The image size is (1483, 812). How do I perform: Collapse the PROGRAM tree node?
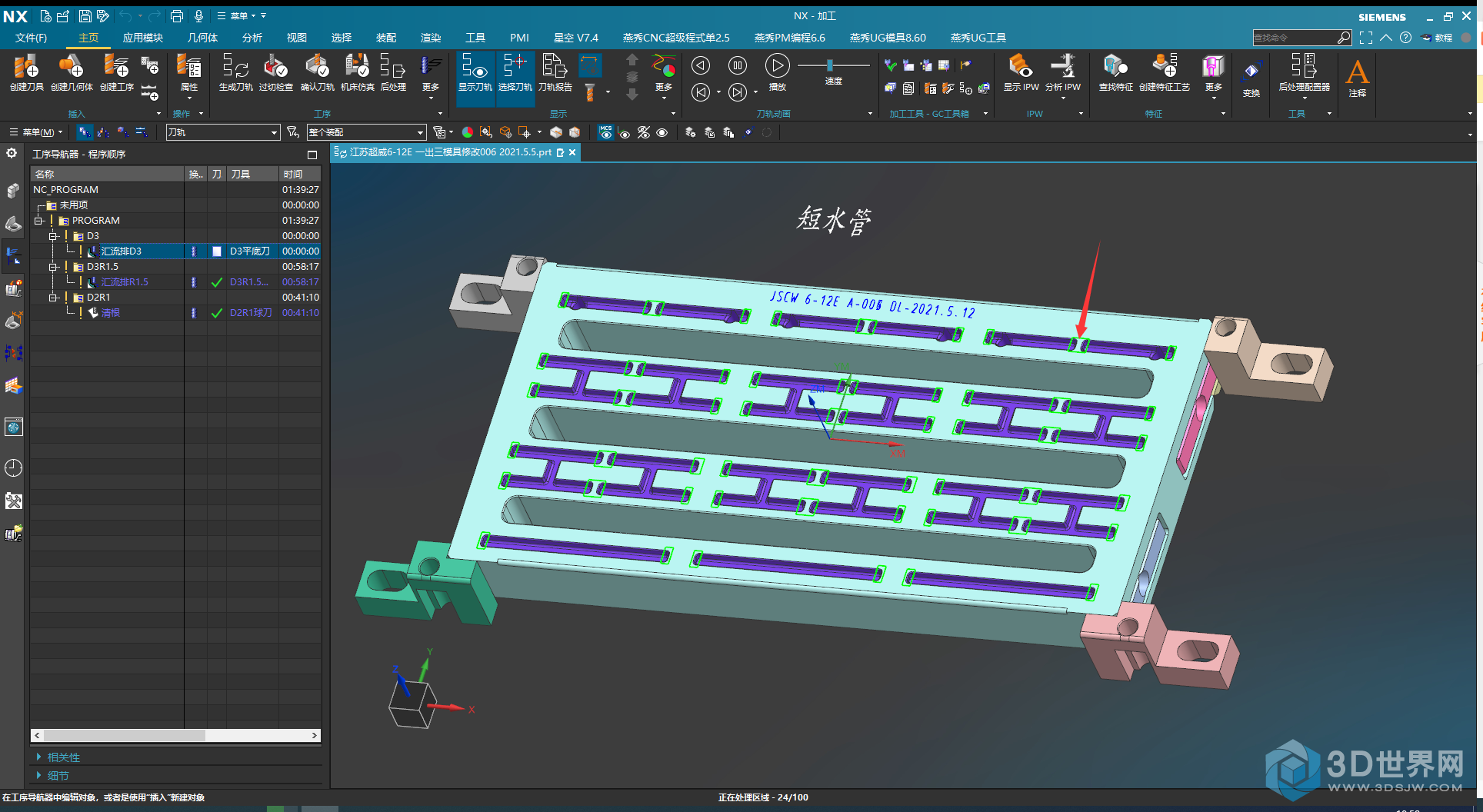click(38, 221)
